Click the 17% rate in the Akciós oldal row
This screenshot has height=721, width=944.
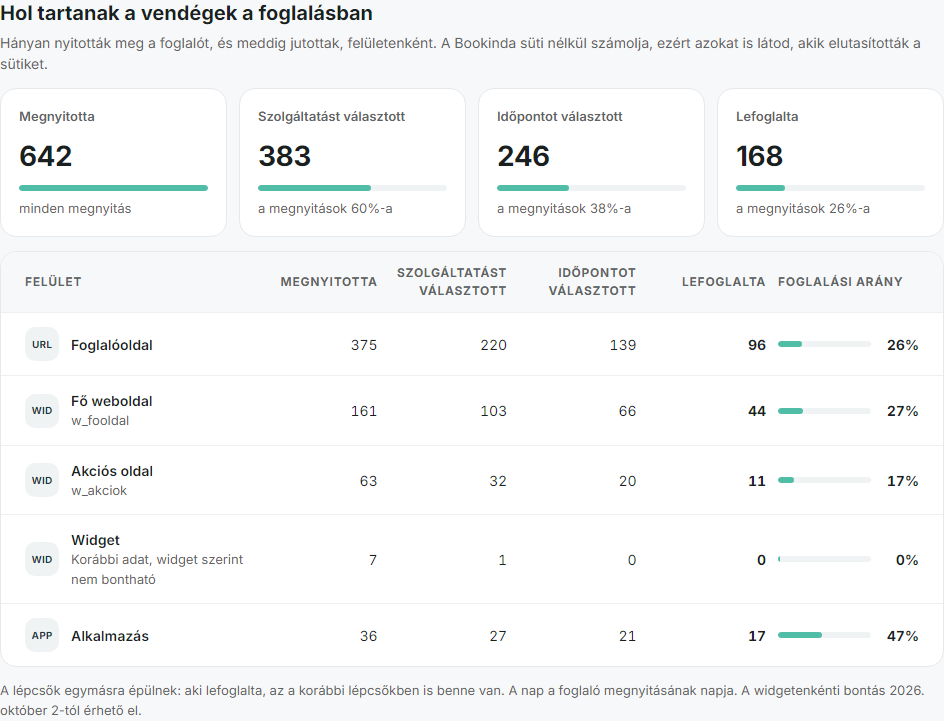[x=902, y=481]
